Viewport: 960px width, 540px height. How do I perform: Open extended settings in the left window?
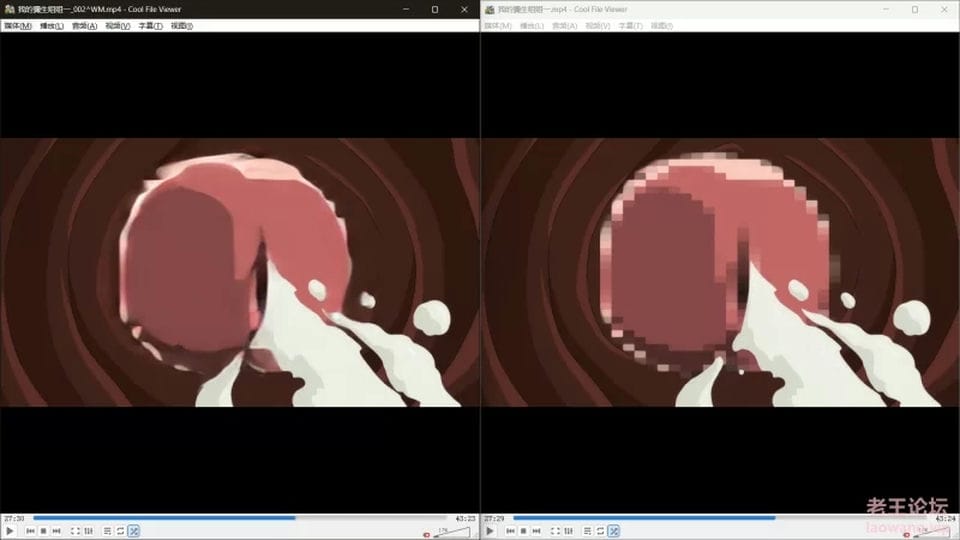(89, 531)
